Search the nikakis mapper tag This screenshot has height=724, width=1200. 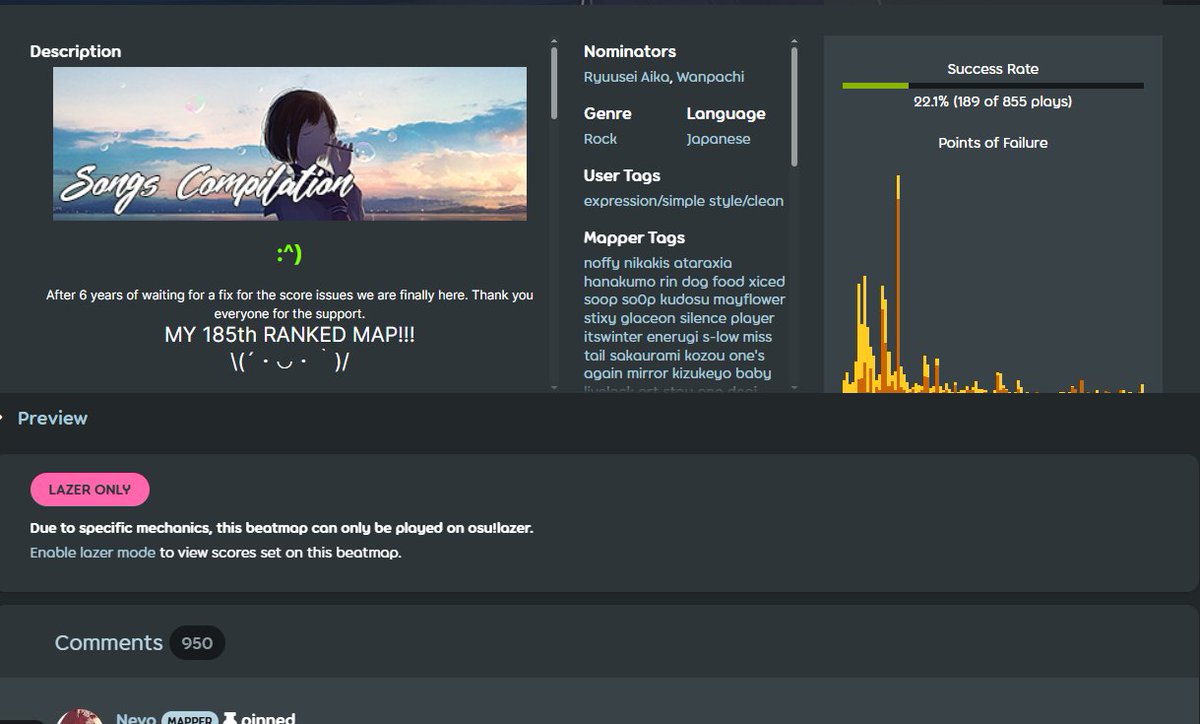pos(646,263)
